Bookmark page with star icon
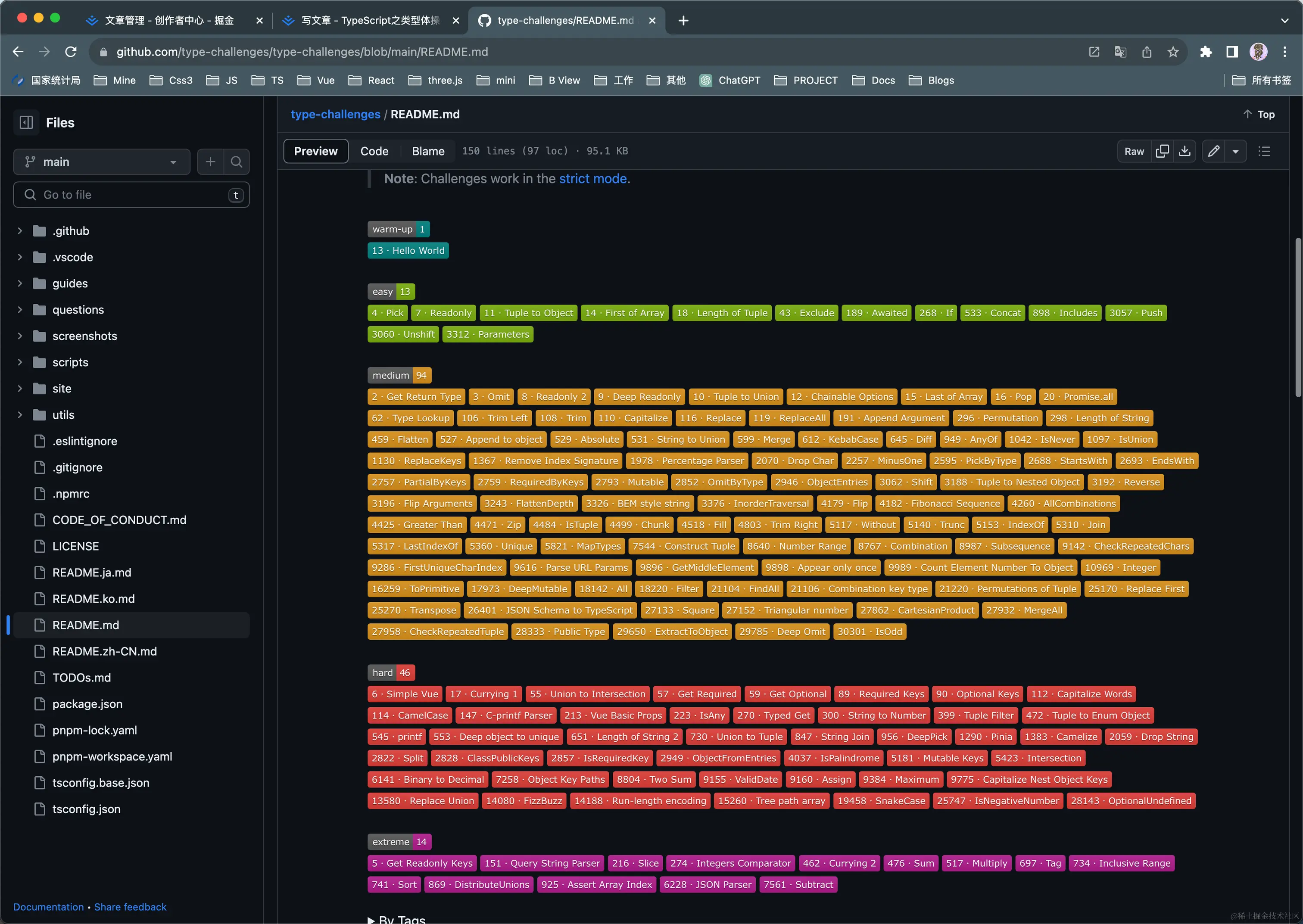The image size is (1303, 924). 1173,52
